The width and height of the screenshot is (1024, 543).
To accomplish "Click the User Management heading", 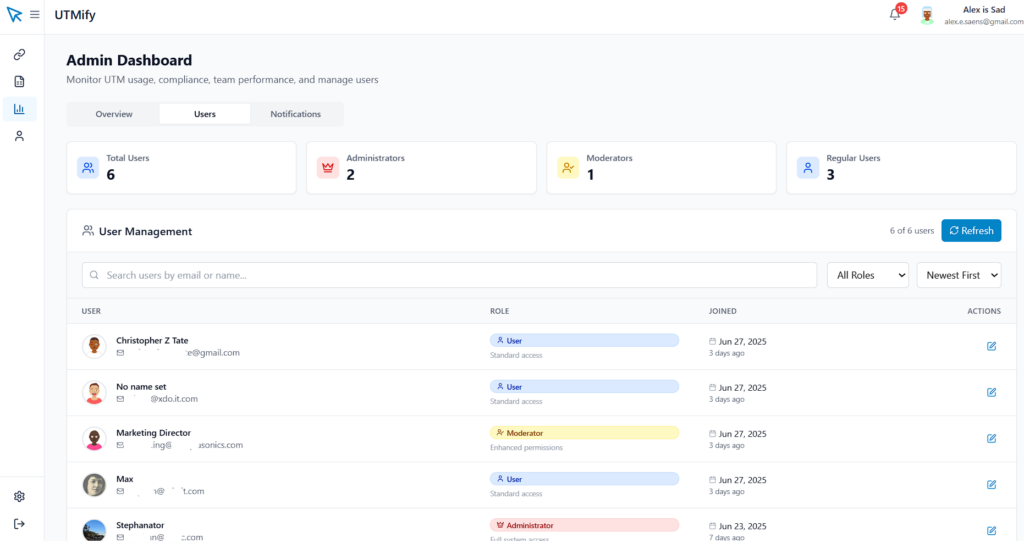I will [145, 231].
